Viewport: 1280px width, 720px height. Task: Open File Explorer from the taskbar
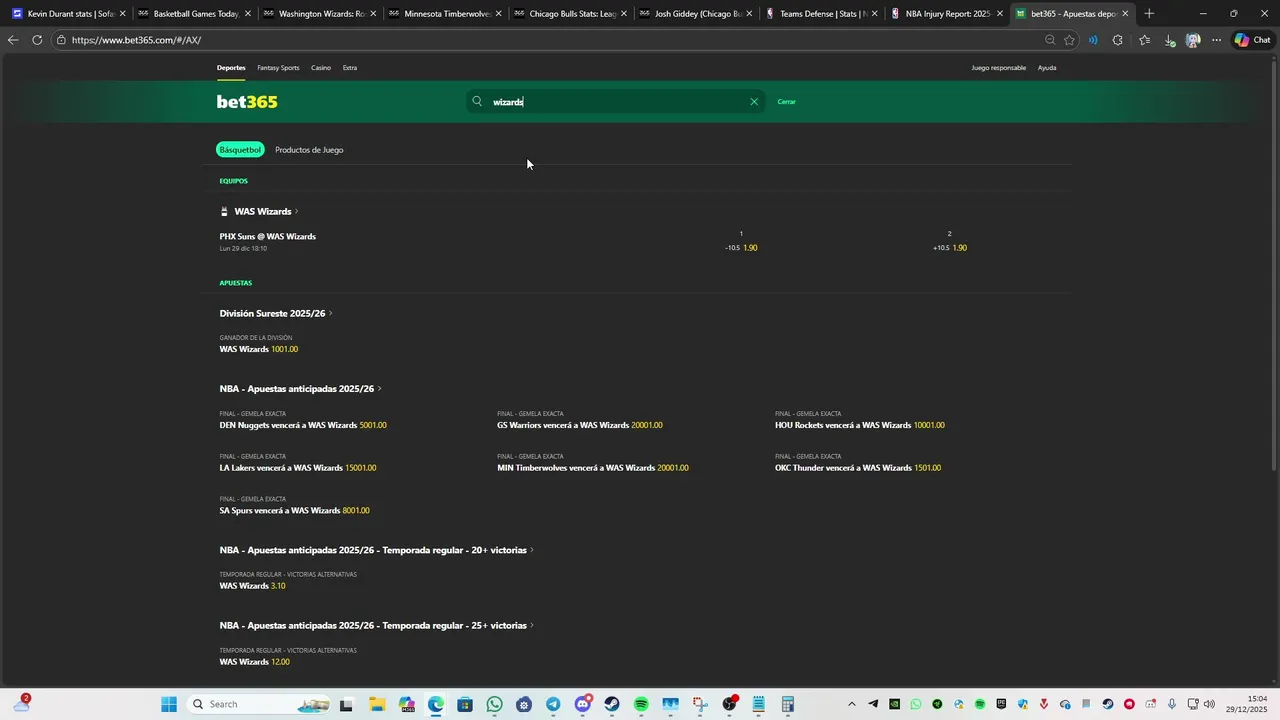click(x=377, y=704)
